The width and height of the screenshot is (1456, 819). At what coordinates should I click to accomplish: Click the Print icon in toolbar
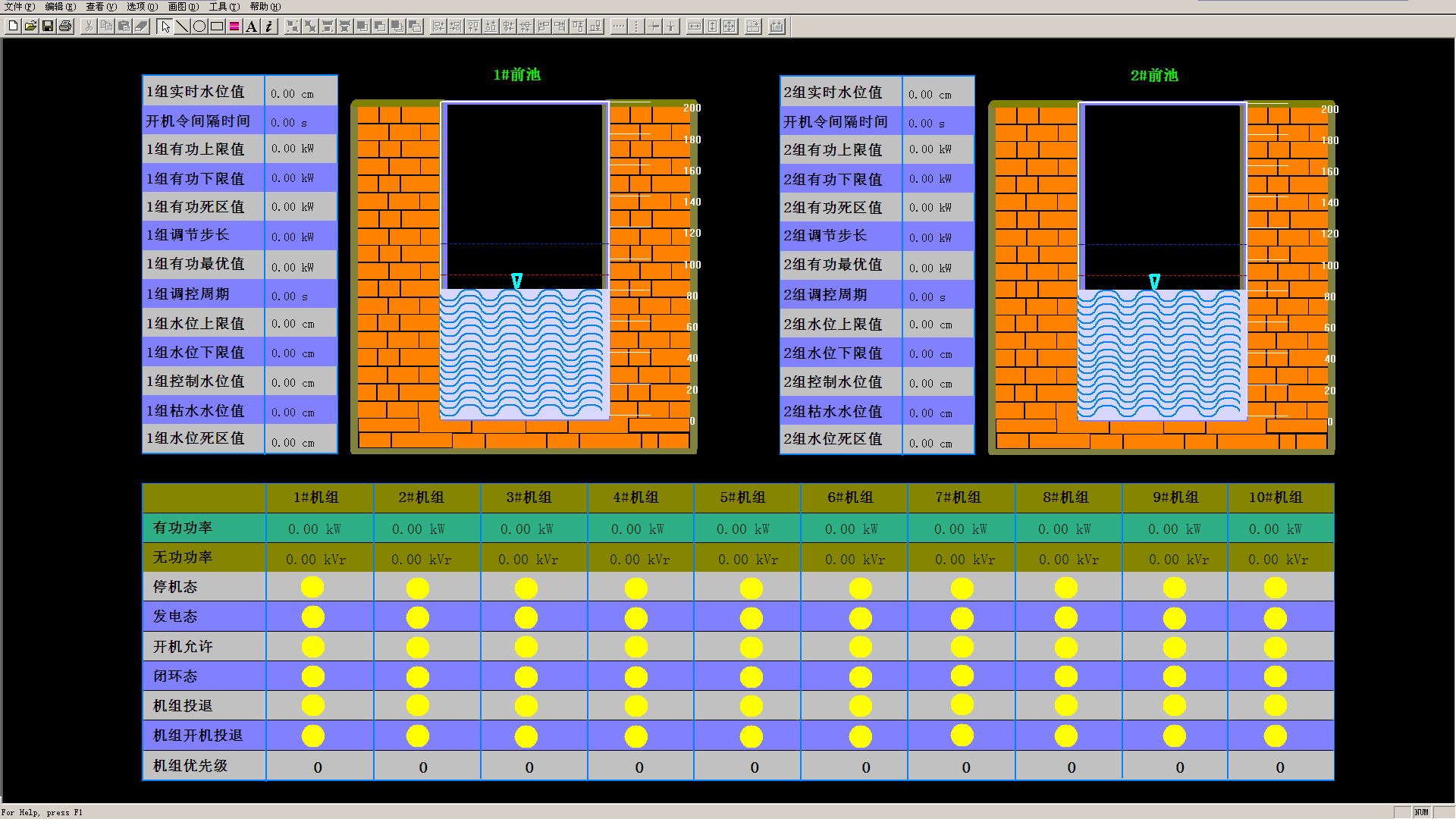click(x=65, y=27)
